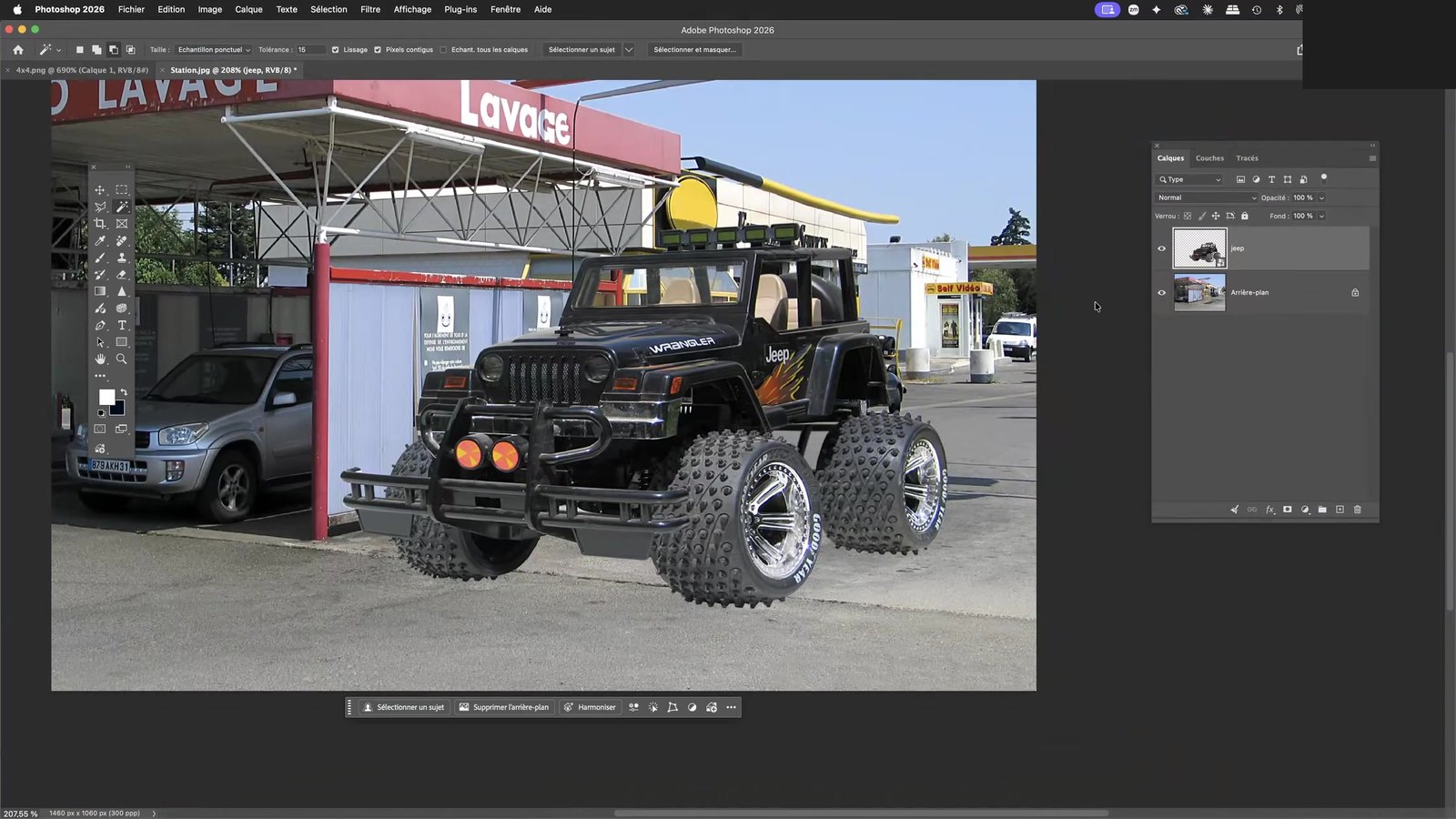Select the Clone Stamp tool
This screenshot has height=819, width=1456.
[x=122, y=258]
